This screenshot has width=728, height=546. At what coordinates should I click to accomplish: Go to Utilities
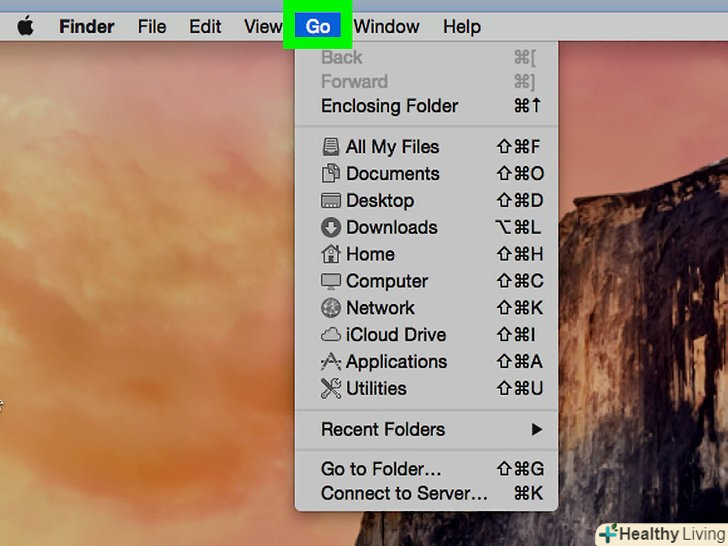426,389
